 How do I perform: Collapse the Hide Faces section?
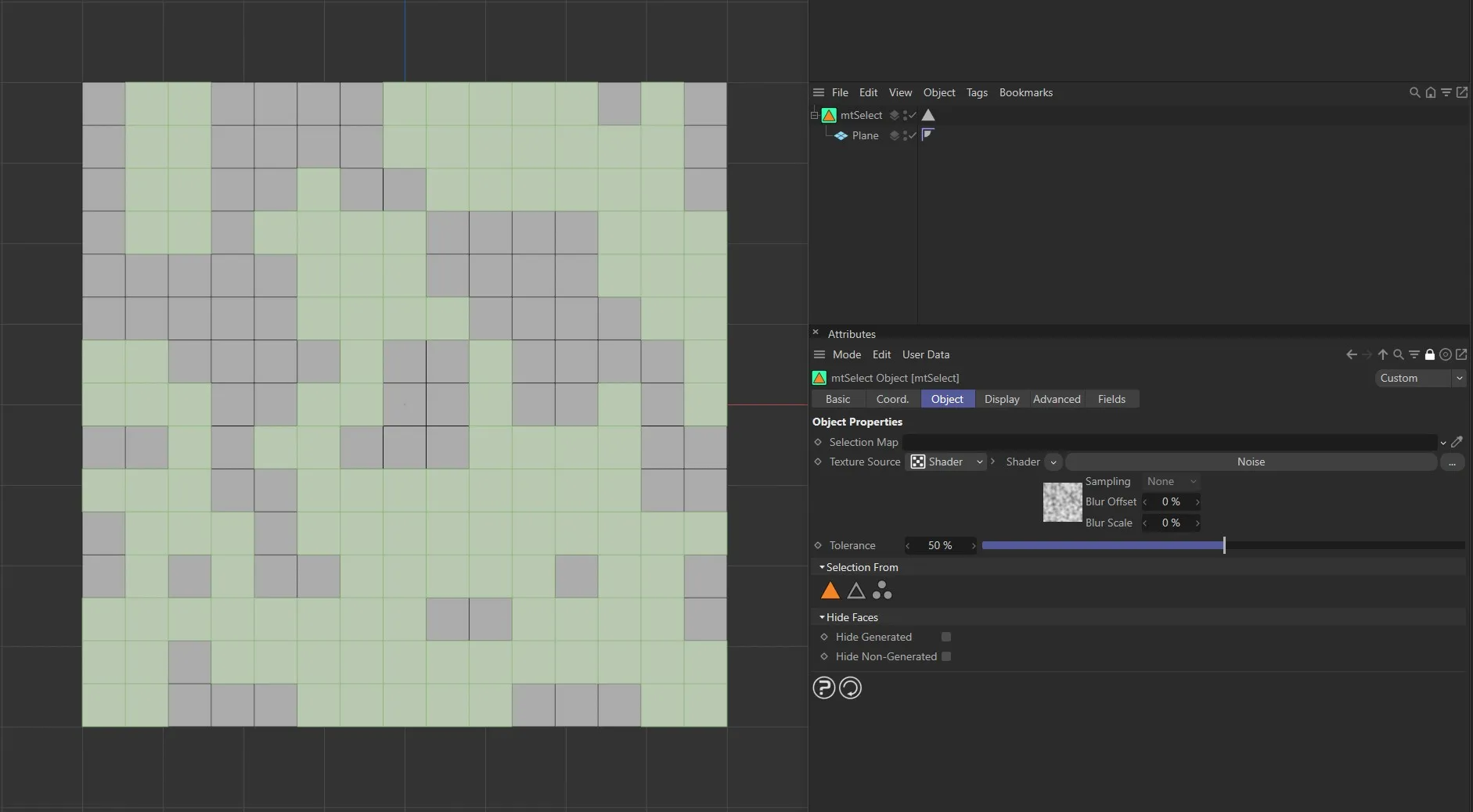pos(823,617)
